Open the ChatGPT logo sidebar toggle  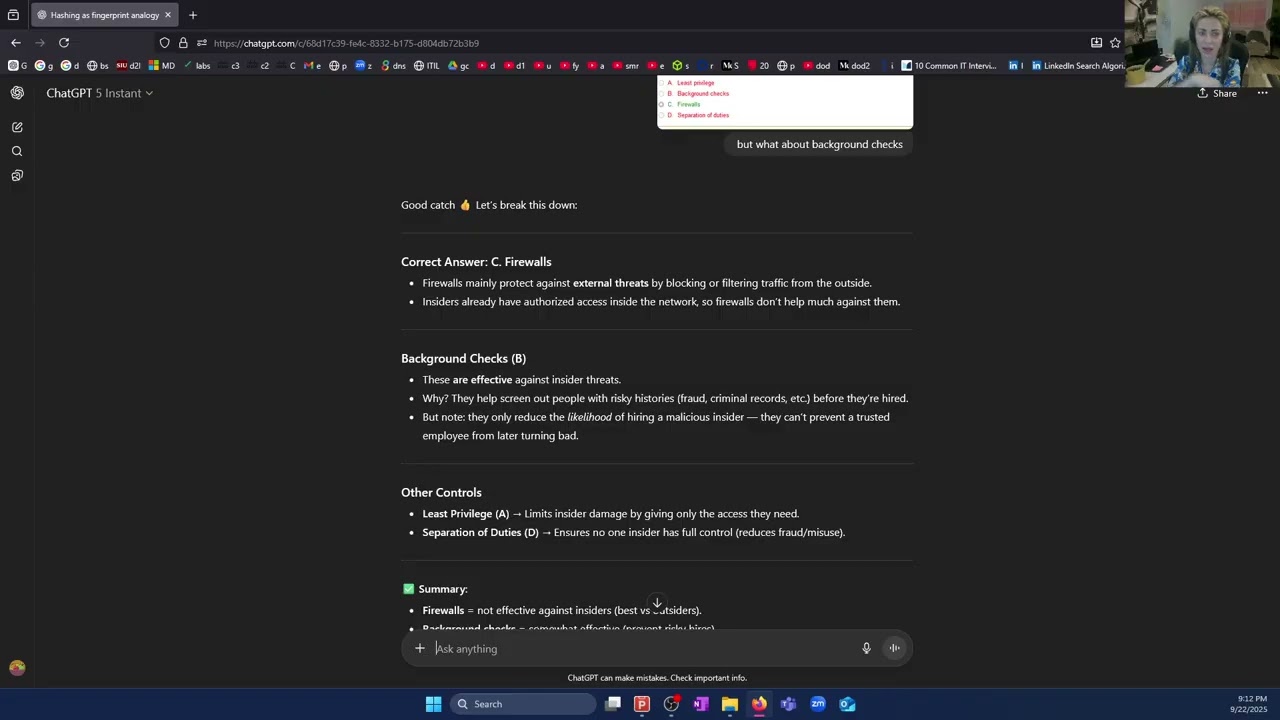pos(17,93)
